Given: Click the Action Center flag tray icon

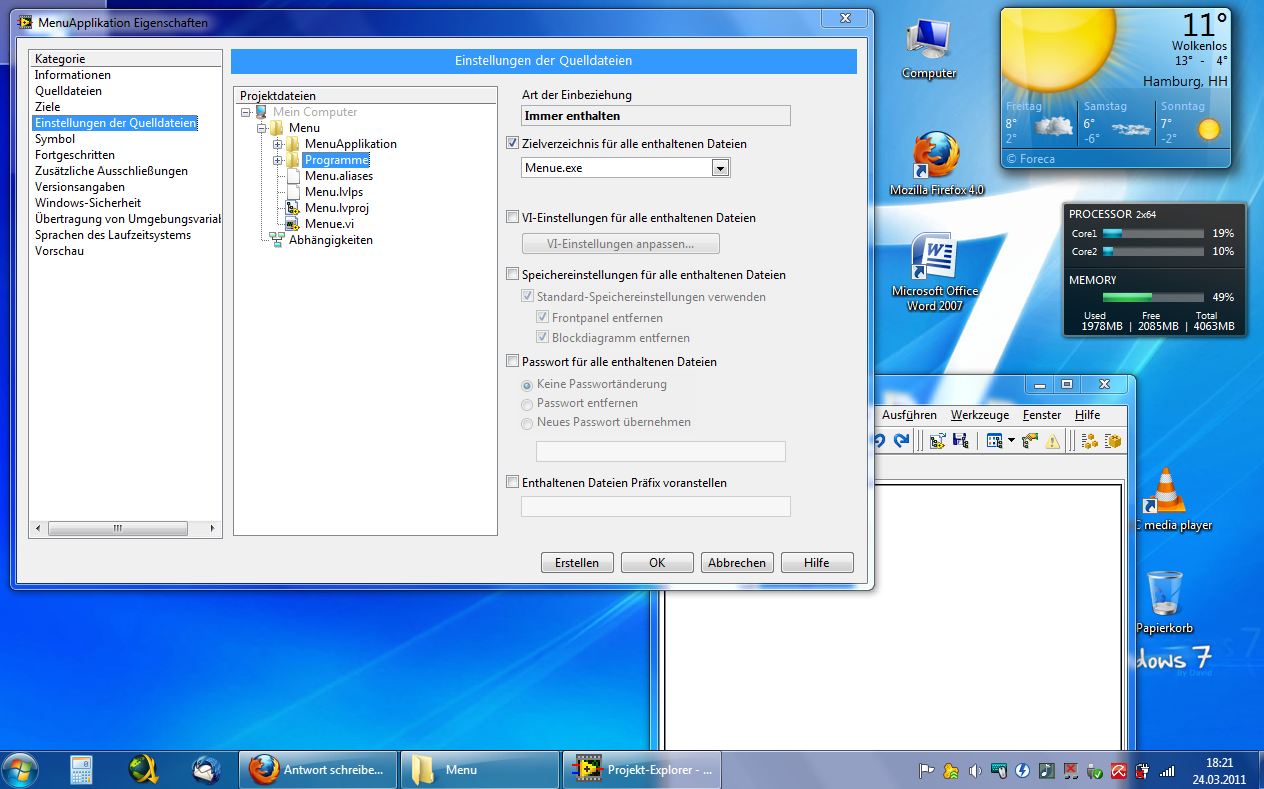Looking at the screenshot, I should (926, 772).
